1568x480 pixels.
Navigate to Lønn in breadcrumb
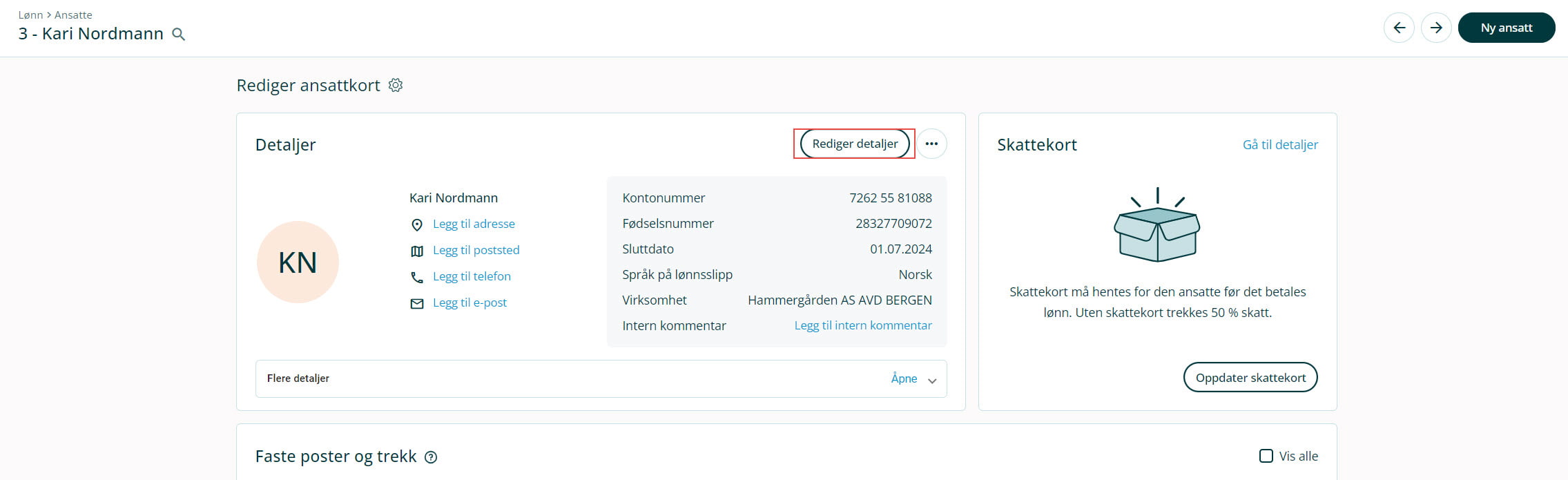tap(30, 15)
